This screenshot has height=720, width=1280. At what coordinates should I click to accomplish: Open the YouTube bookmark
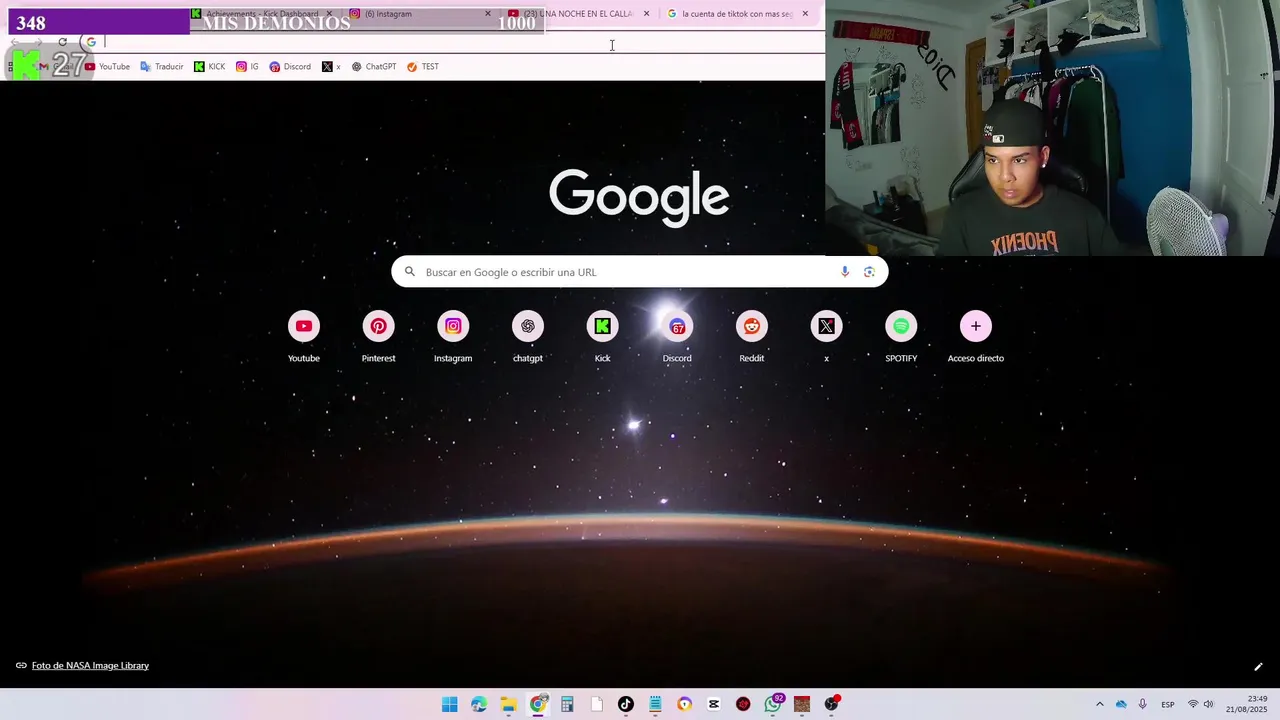tap(107, 67)
